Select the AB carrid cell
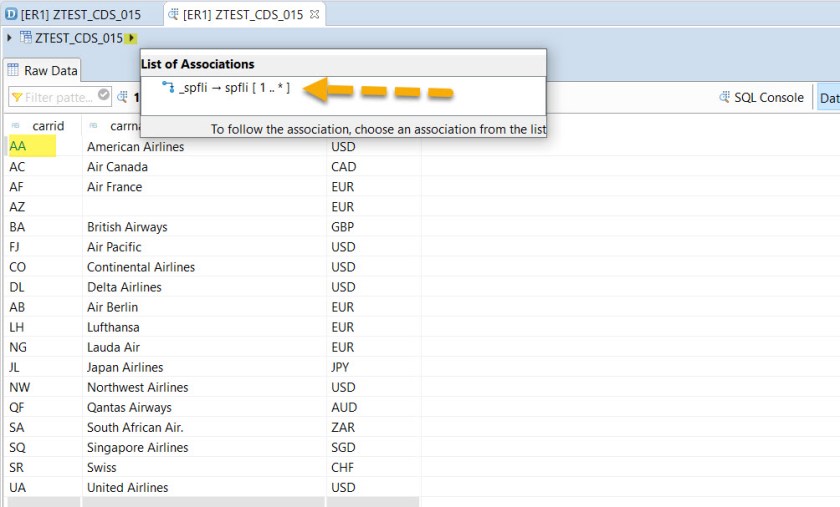 [43, 307]
